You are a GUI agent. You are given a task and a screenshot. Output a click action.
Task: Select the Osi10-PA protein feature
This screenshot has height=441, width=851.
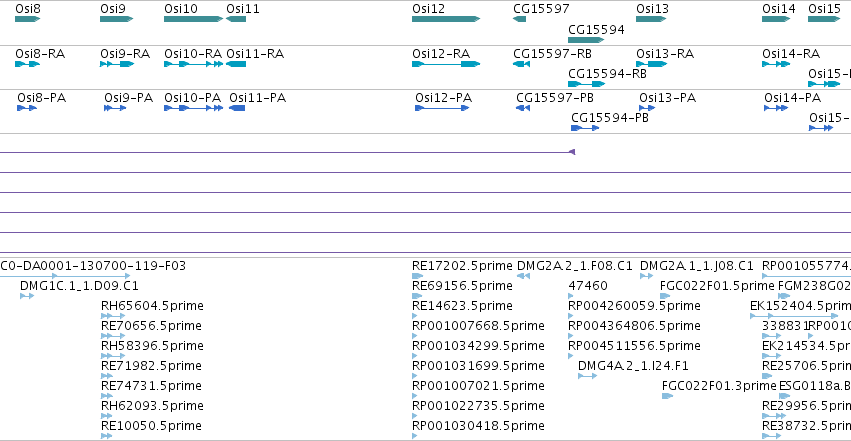(x=193, y=108)
